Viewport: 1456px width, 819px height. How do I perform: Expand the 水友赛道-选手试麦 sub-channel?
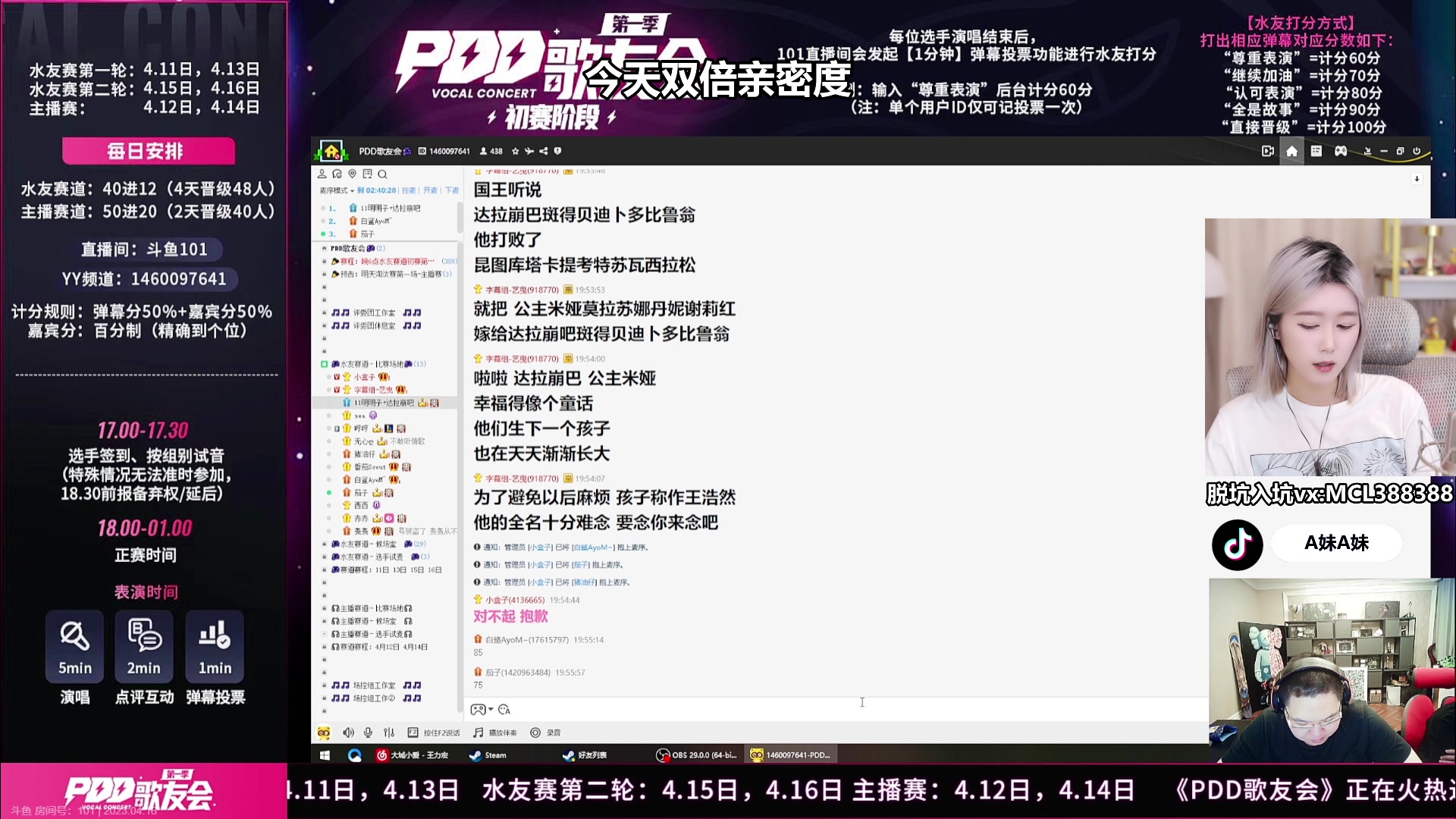(x=324, y=557)
